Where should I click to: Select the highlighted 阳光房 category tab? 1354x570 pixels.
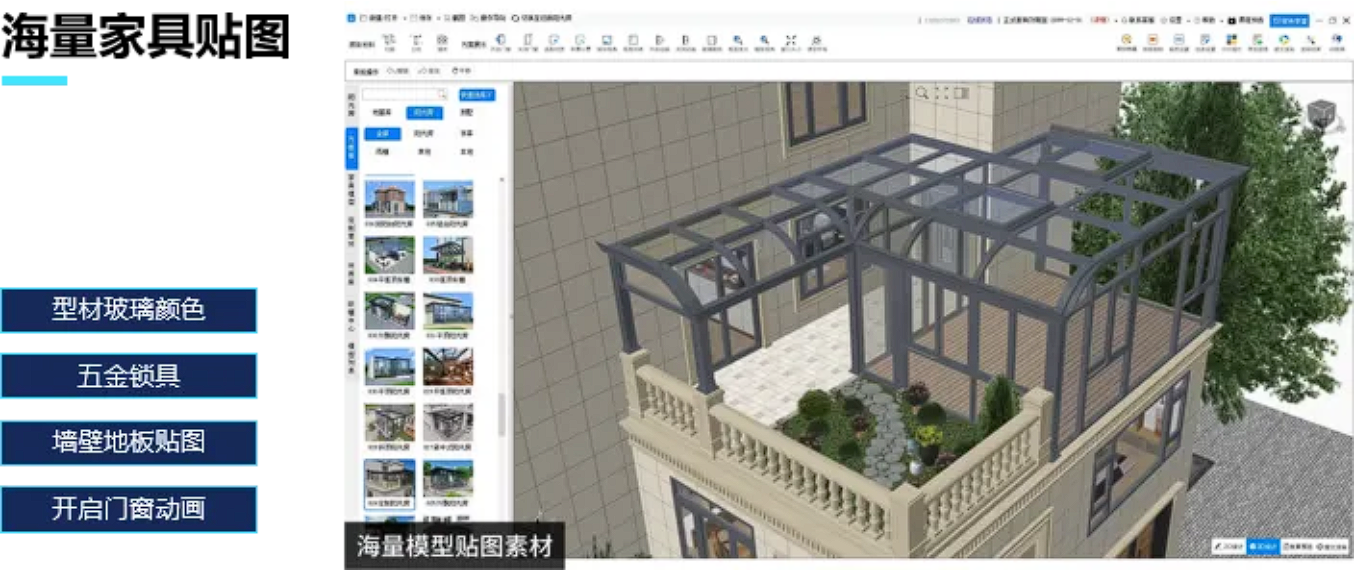coord(424,113)
